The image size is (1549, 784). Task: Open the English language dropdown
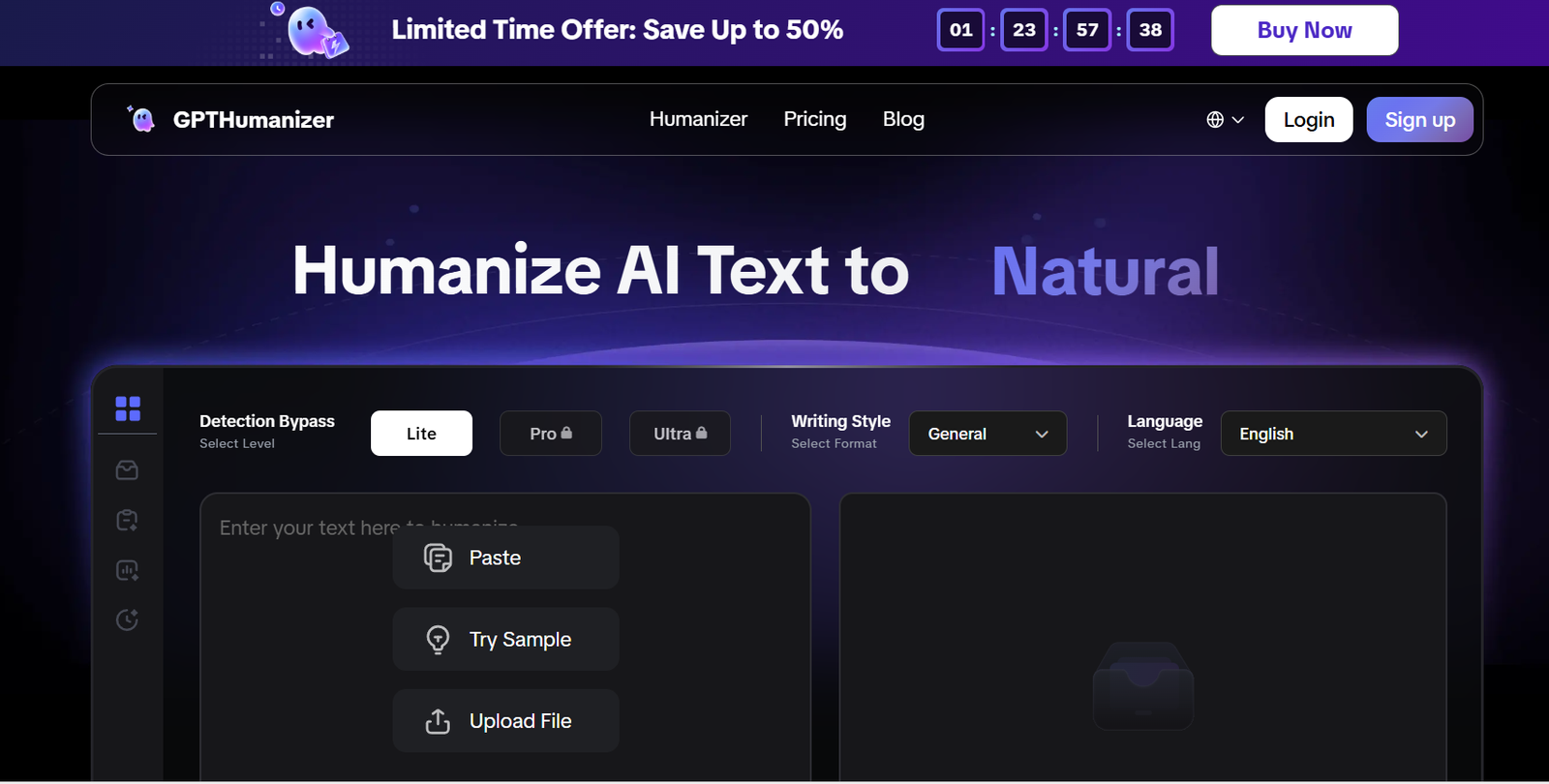tap(1333, 434)
